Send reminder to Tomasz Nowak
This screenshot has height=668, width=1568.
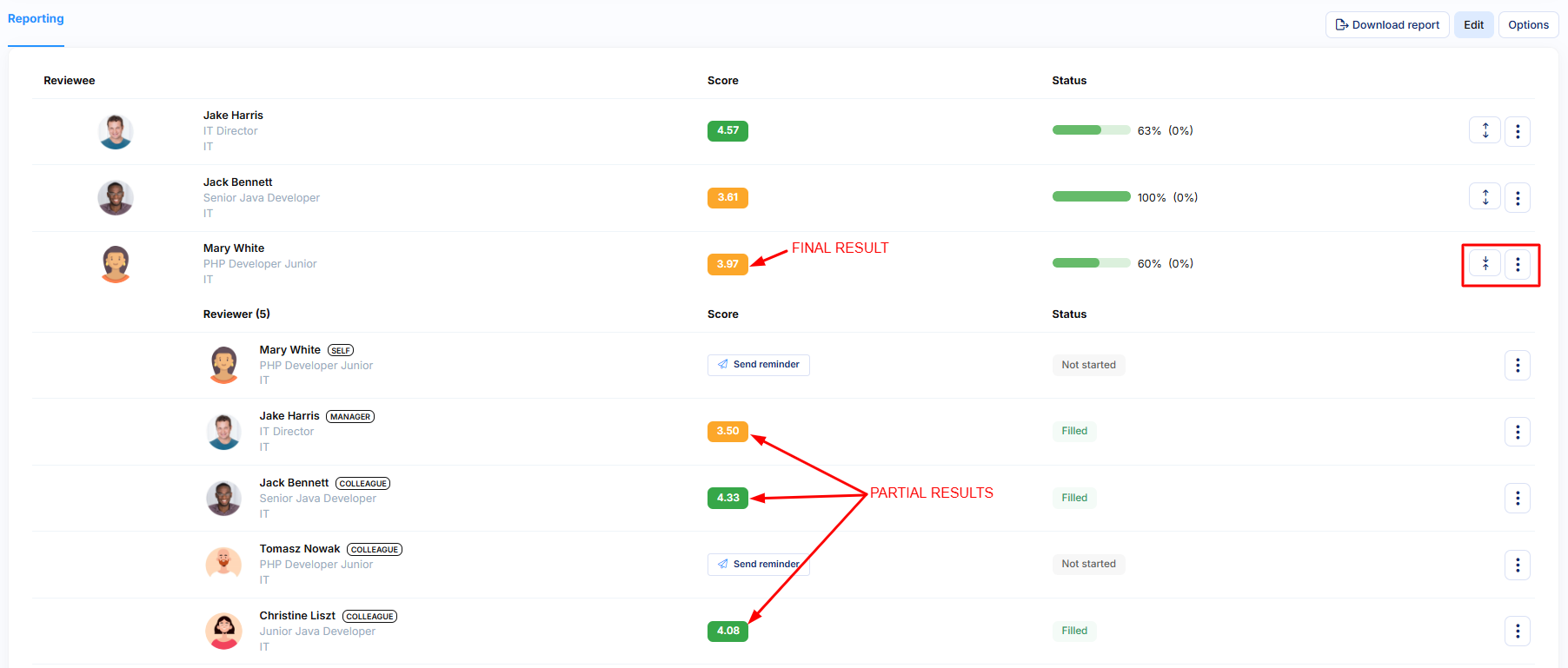tap(758, 565)
